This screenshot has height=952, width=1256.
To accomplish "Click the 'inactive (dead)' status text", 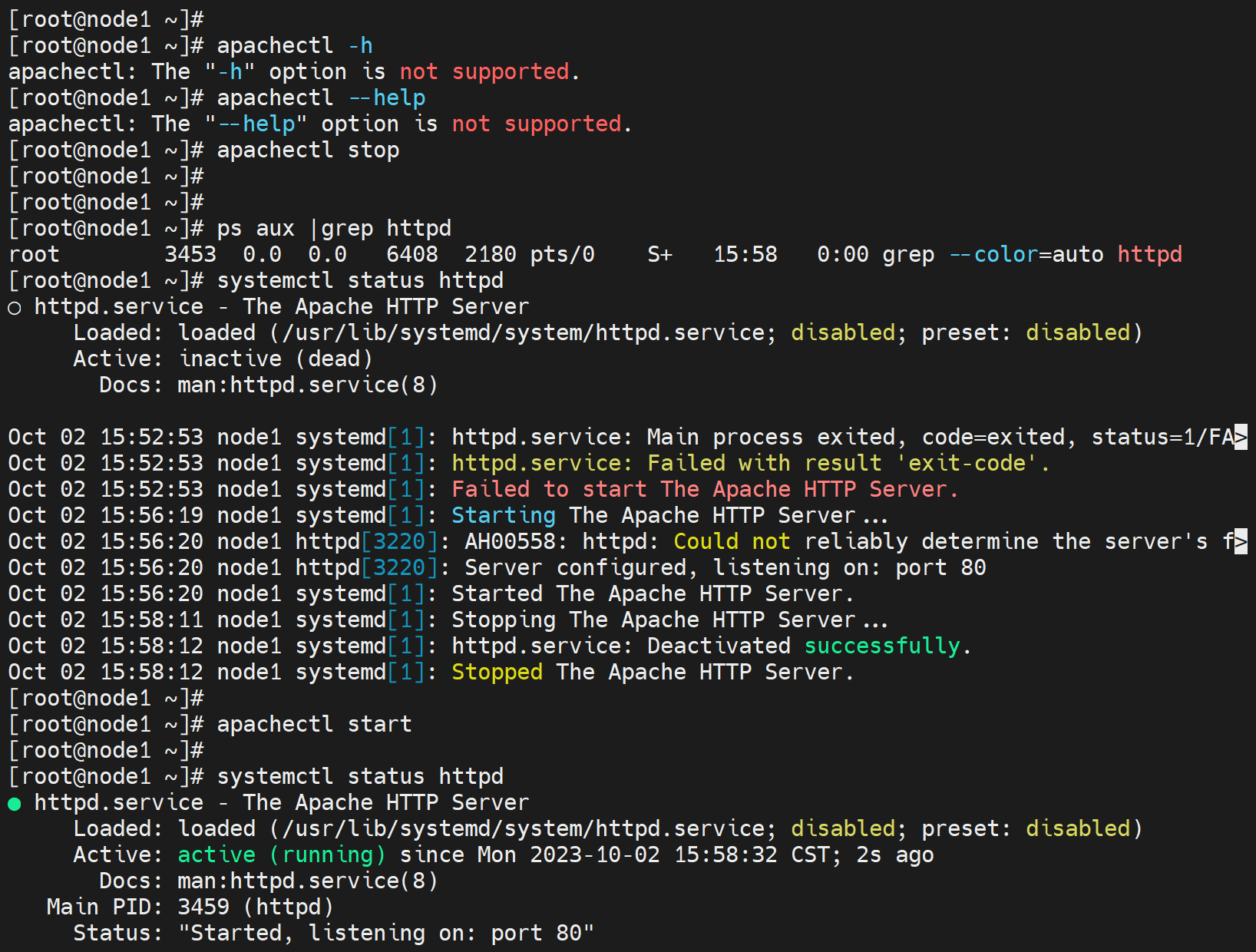I will [276, 359].
